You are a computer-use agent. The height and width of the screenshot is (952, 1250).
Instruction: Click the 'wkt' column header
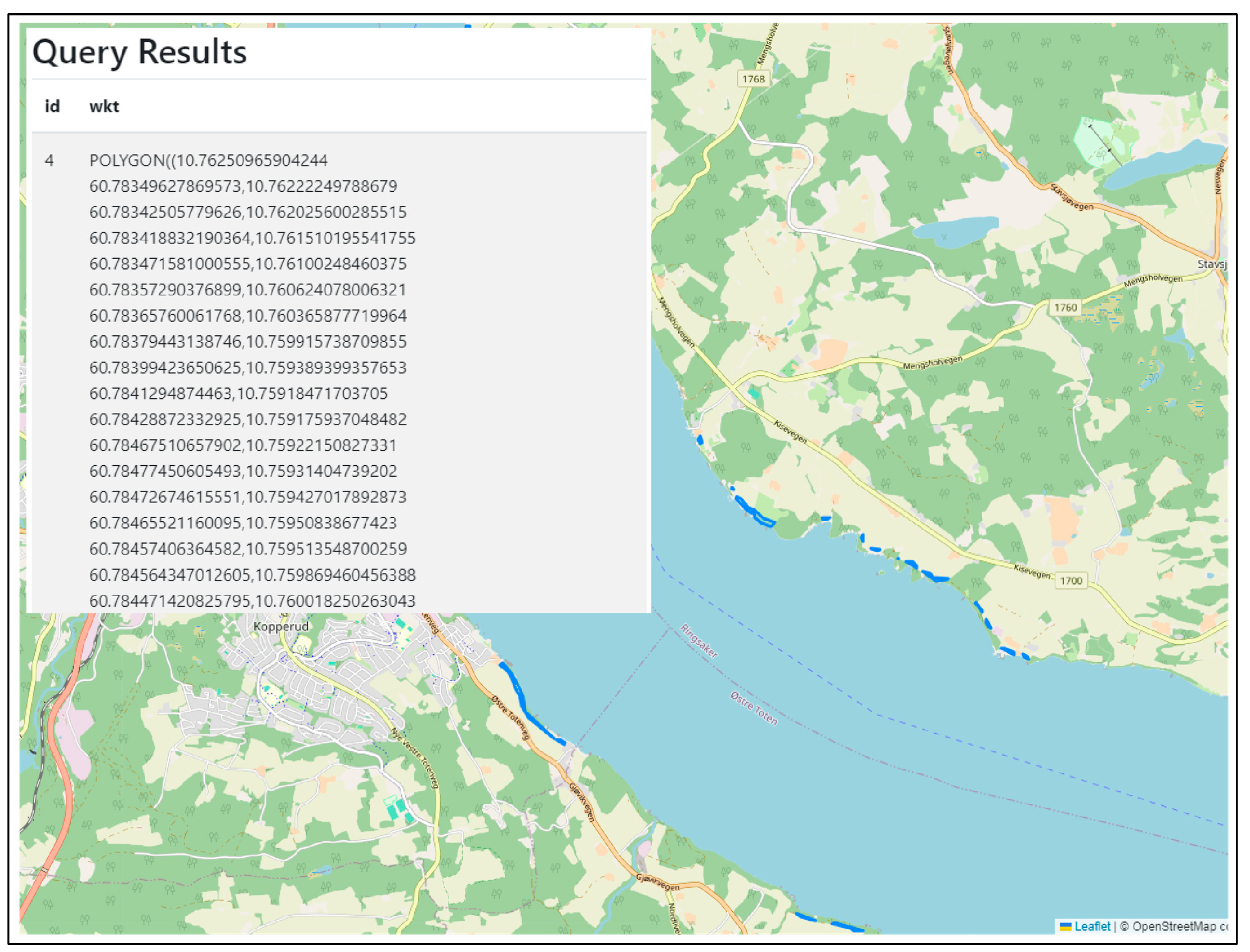pos(104,107)
